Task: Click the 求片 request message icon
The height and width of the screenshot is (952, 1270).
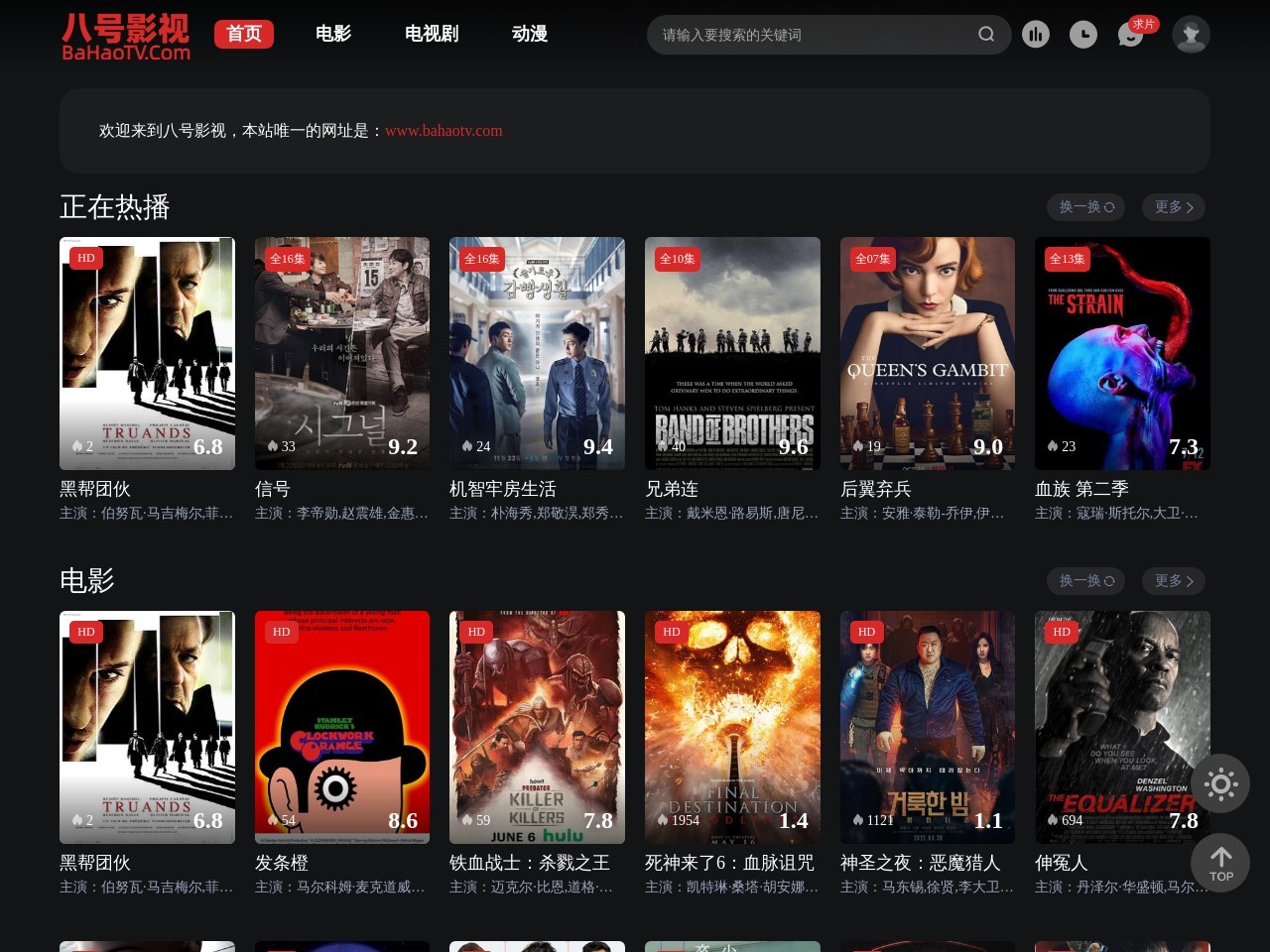Action: (1131, 35)
